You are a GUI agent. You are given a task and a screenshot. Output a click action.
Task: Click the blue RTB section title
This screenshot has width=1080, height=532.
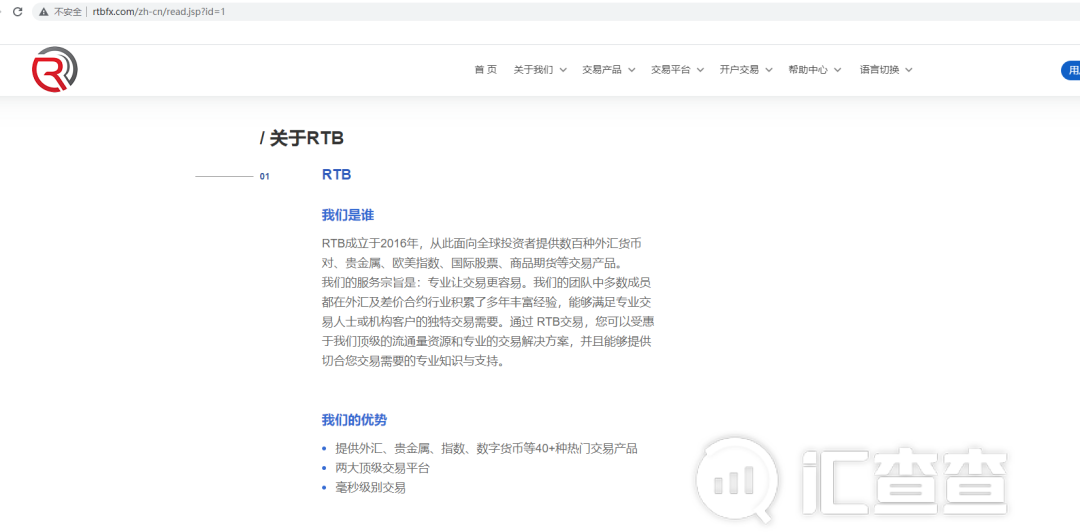coord(337,175)
